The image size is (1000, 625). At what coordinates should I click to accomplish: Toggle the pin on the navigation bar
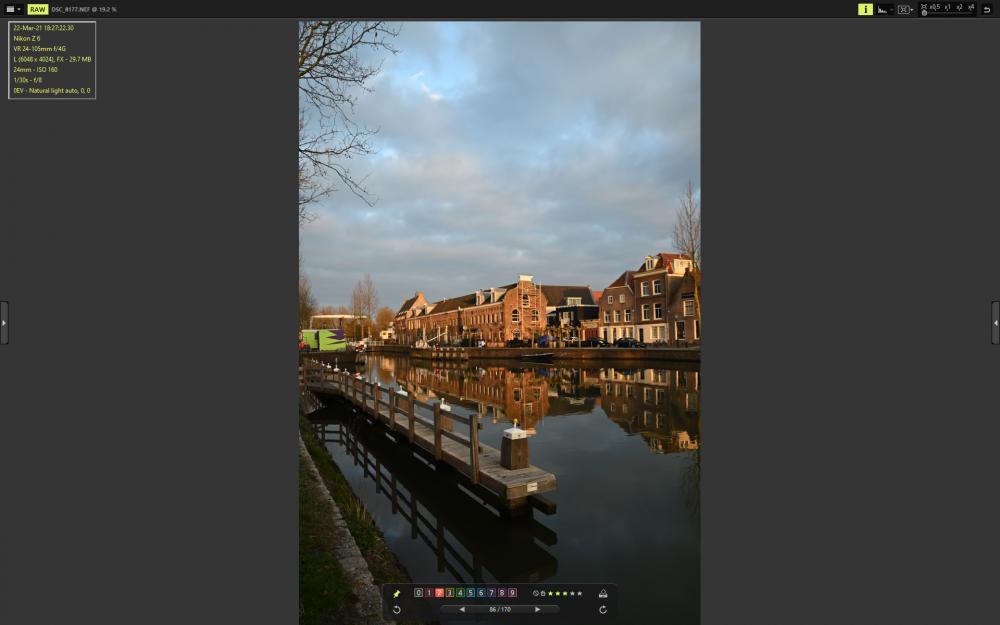(397, 594)
